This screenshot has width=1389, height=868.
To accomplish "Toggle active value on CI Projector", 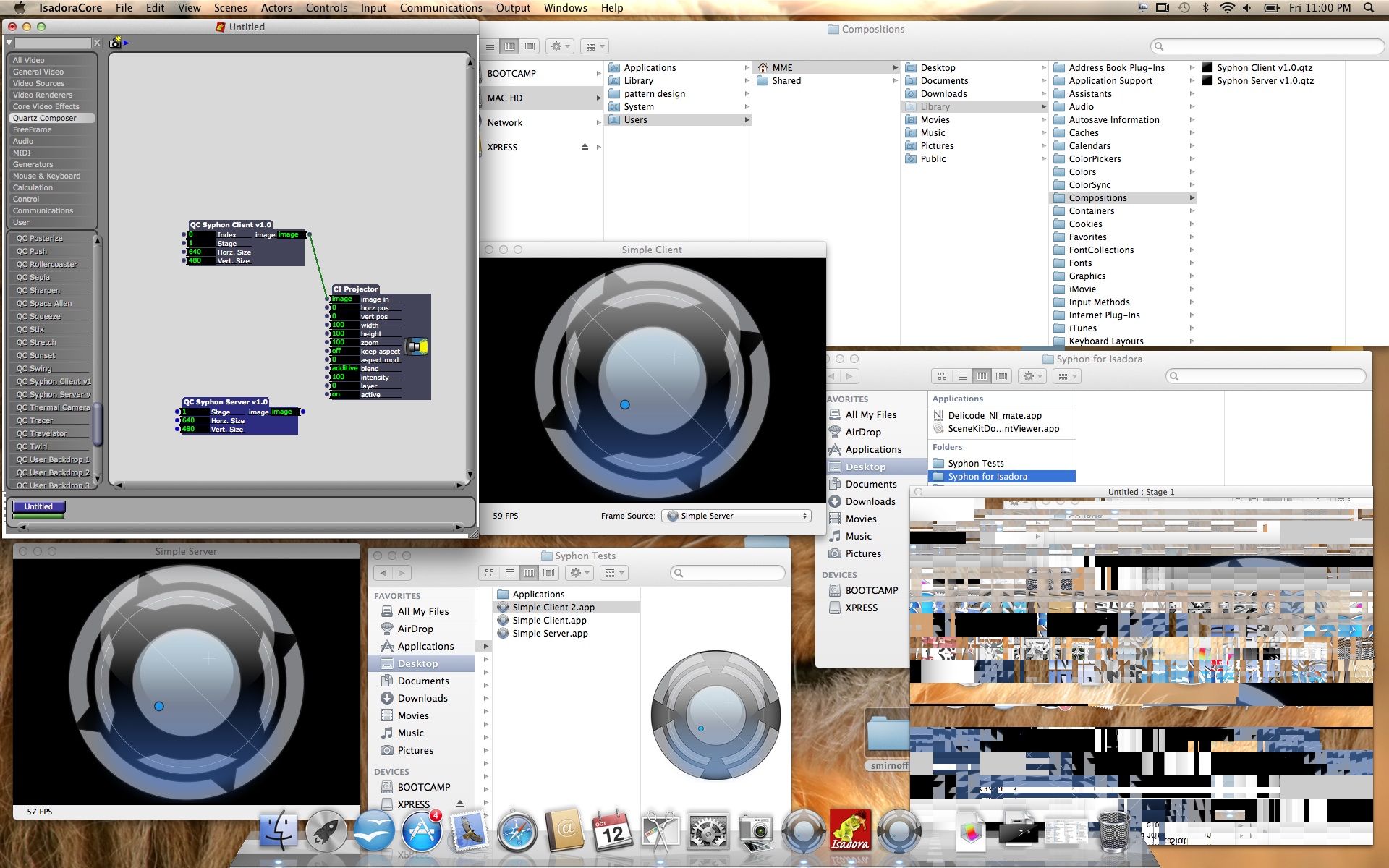I will pyautogui.click(x=344, y=394).
